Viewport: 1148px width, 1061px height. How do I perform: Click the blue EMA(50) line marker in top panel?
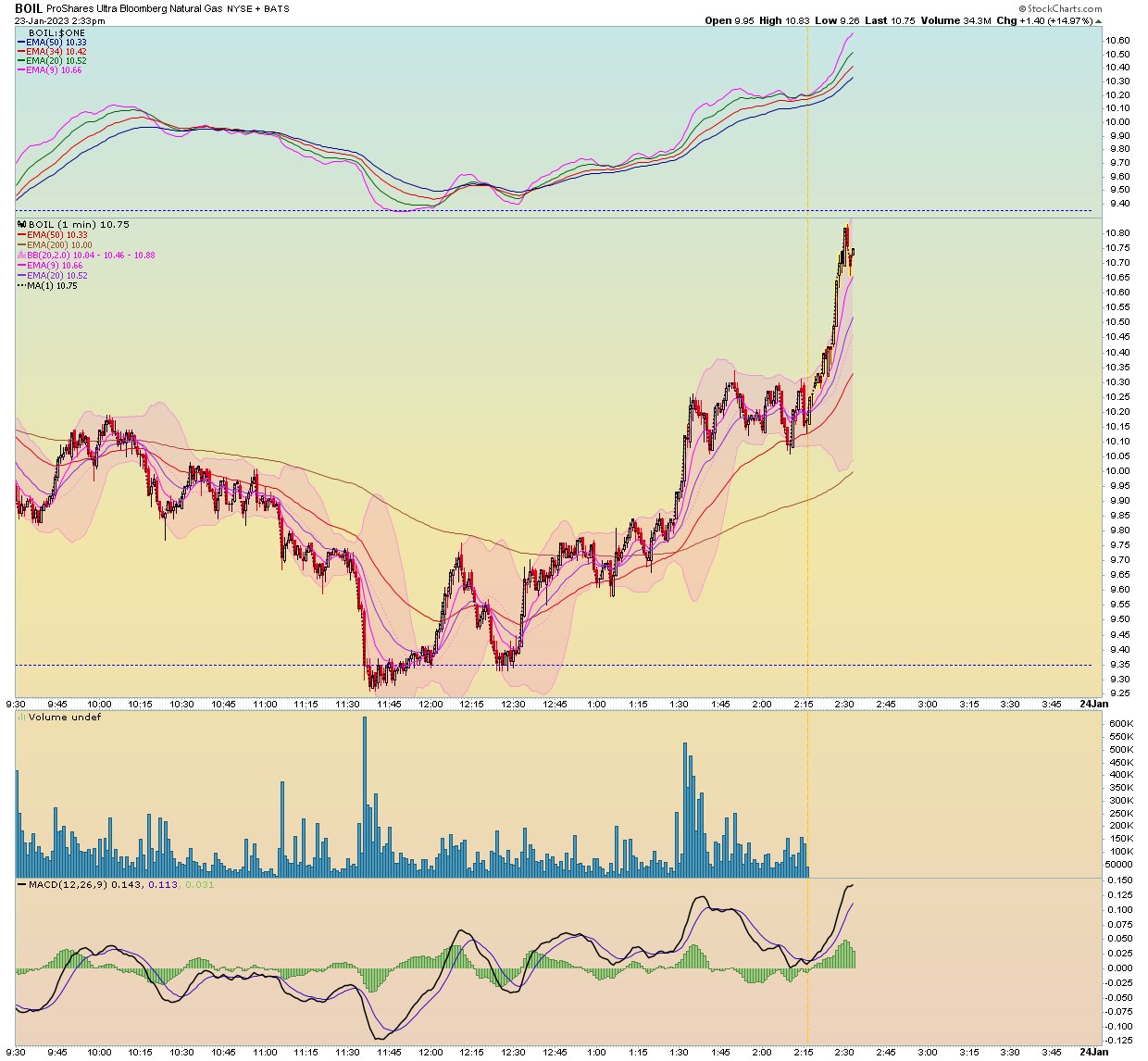pos(21,43)
